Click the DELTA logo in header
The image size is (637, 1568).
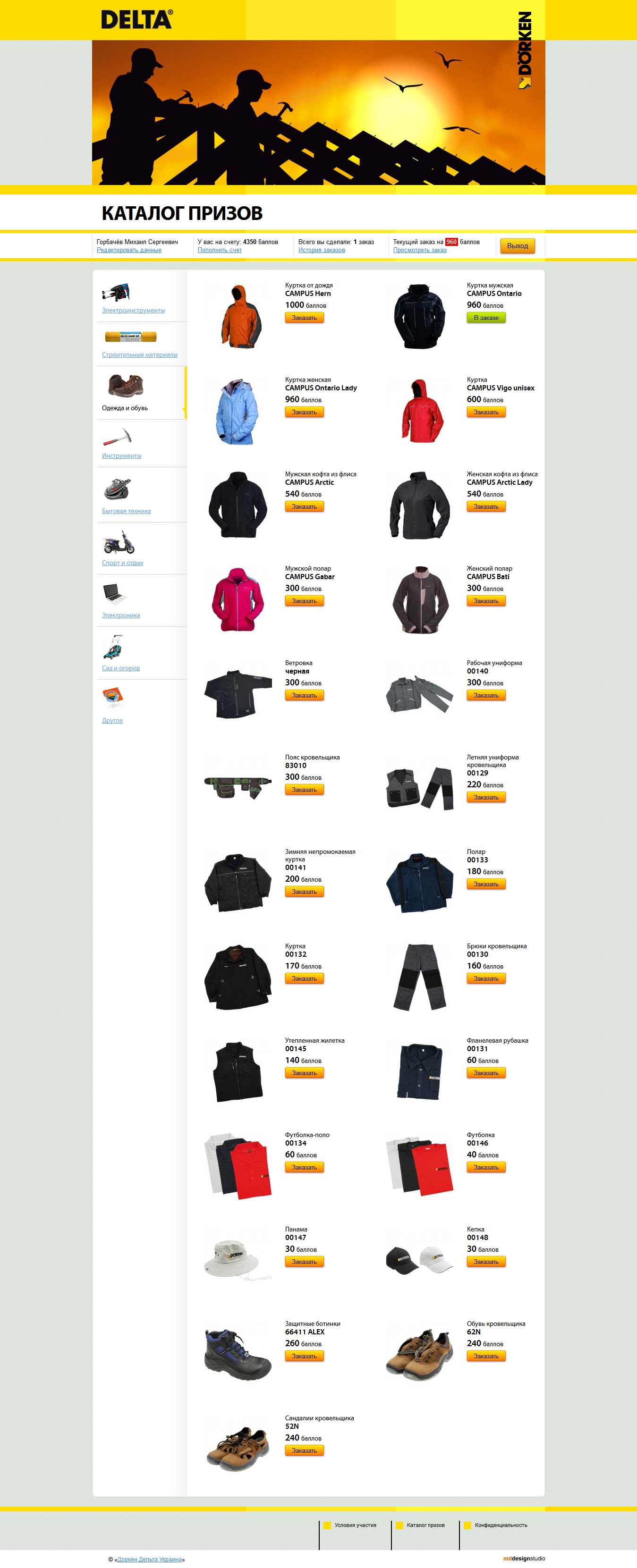pos(137,19)
